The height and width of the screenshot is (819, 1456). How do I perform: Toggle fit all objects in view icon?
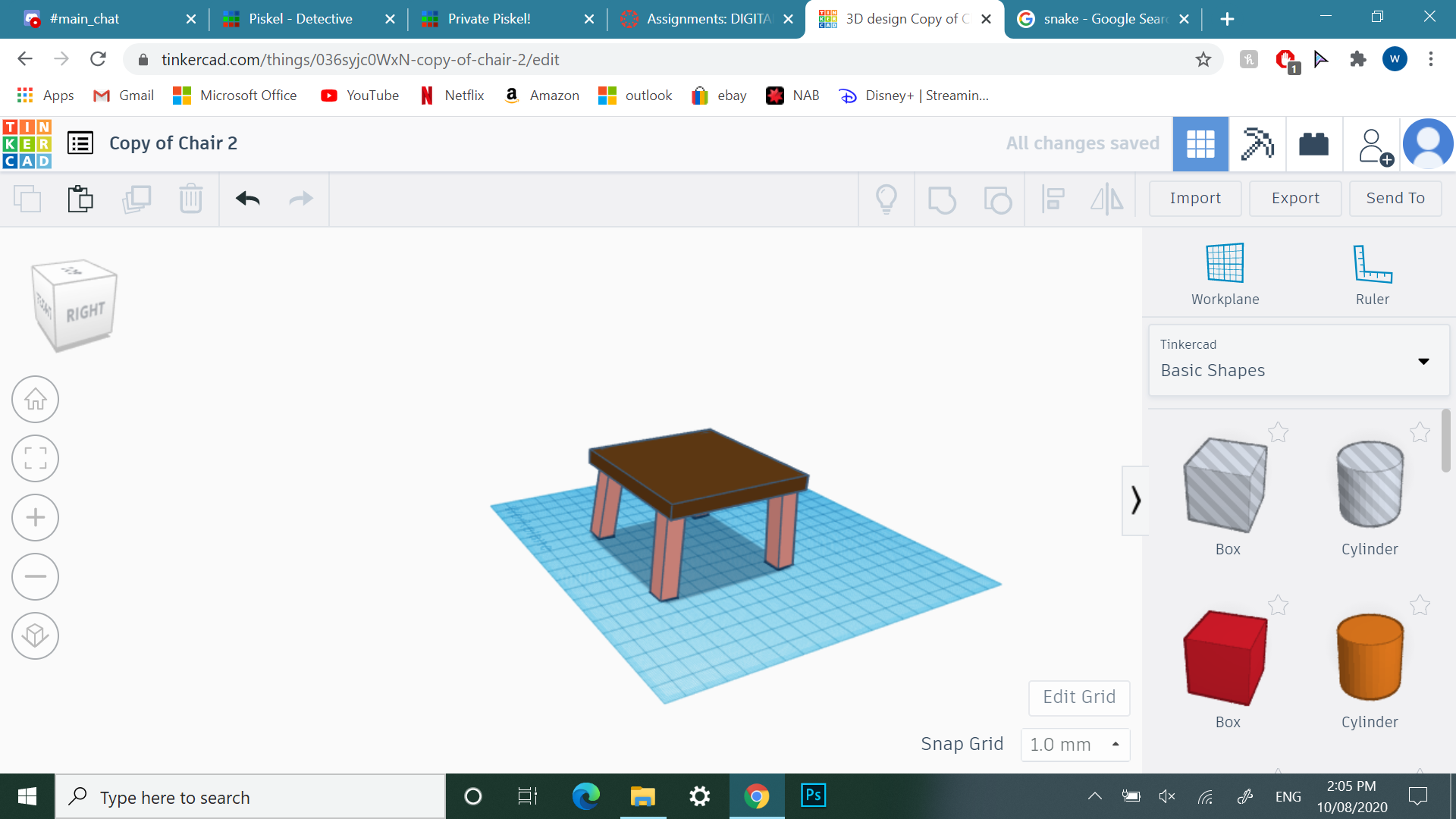[x=34, y=459]
